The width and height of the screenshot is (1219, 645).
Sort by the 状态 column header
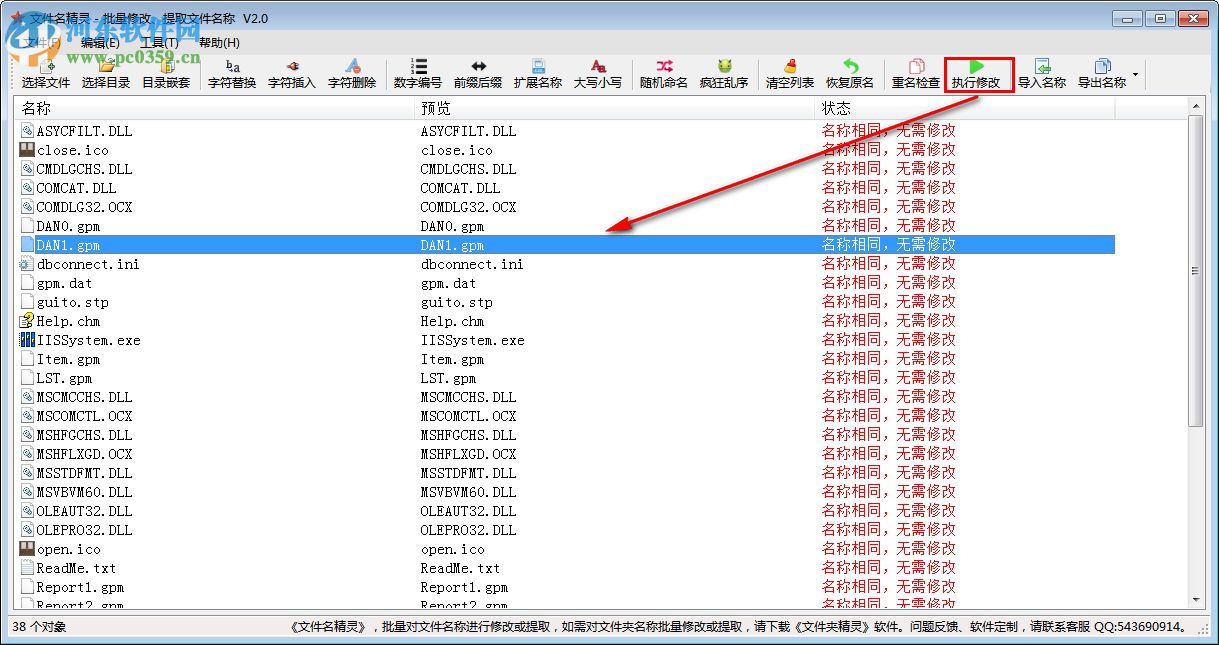(965, 108)
